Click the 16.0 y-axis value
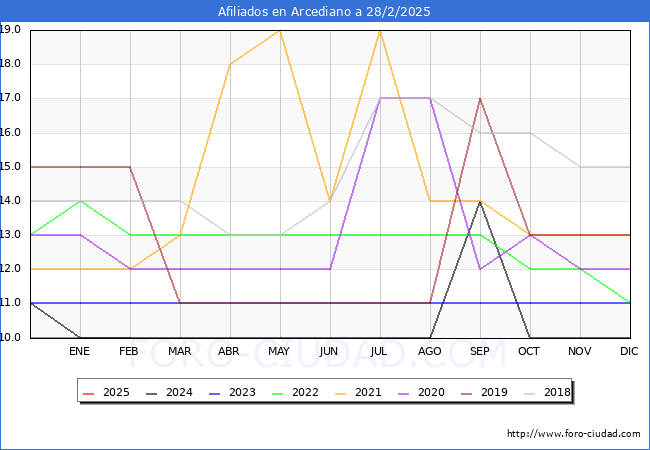This screenshot has height=450, width=650. coord(10,133)
